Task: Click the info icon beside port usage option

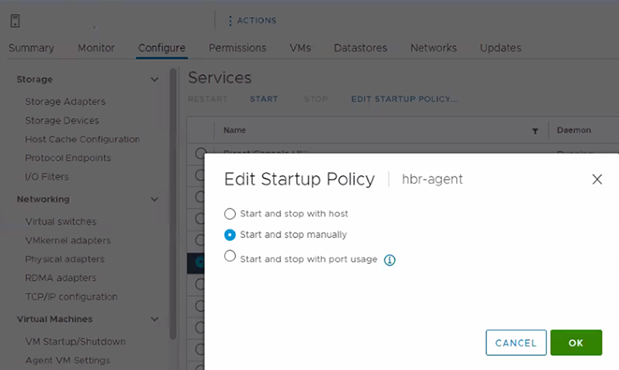Action: point(390,260)
